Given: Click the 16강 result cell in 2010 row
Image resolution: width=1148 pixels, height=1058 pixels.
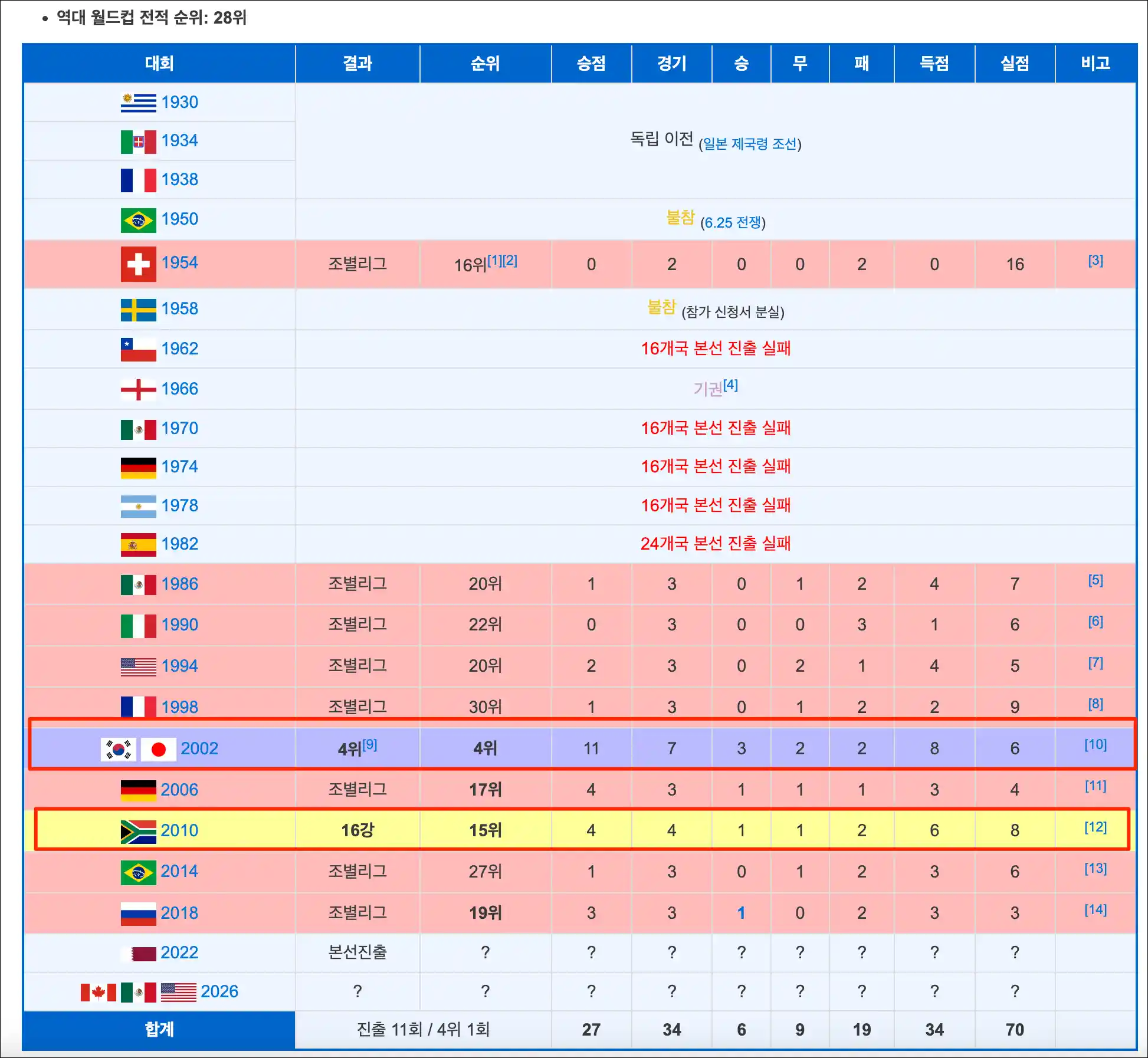Looking at the screenshot, I should pos(357,830).
